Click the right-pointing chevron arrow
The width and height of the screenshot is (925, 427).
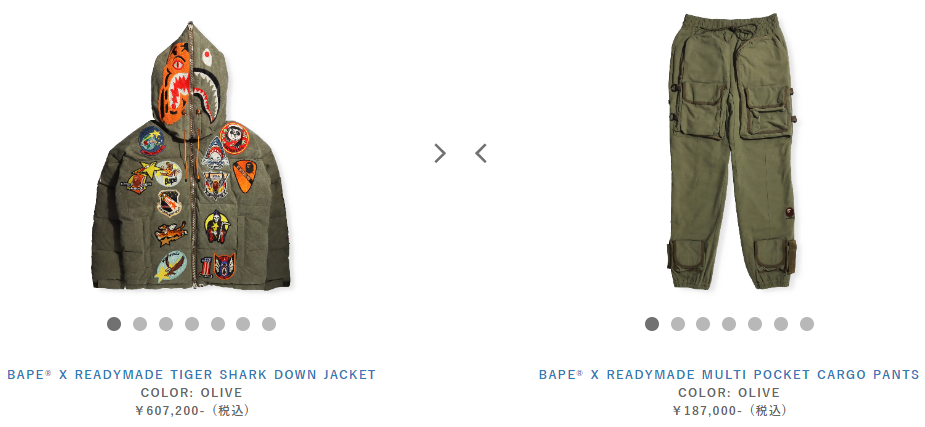440,153
